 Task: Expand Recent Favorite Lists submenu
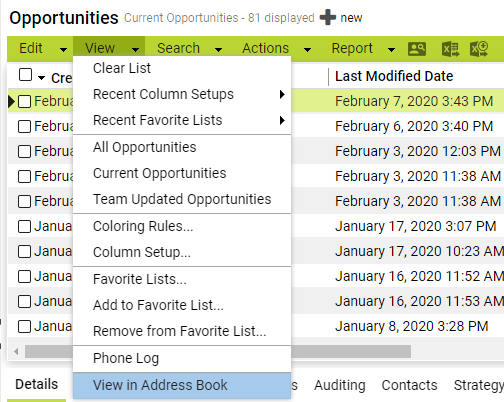(182, 120)
